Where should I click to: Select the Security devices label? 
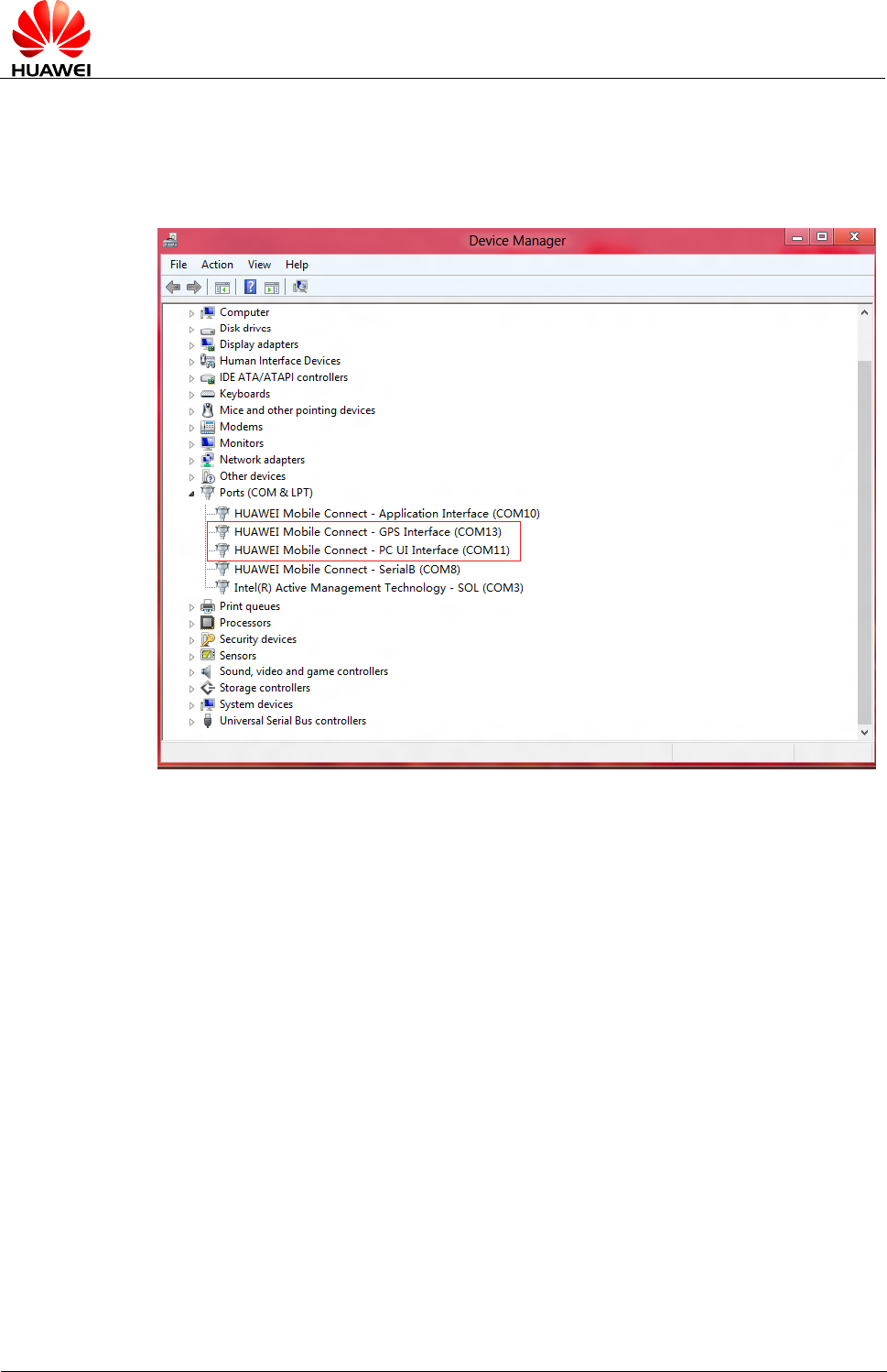click(x=258, y=639)
